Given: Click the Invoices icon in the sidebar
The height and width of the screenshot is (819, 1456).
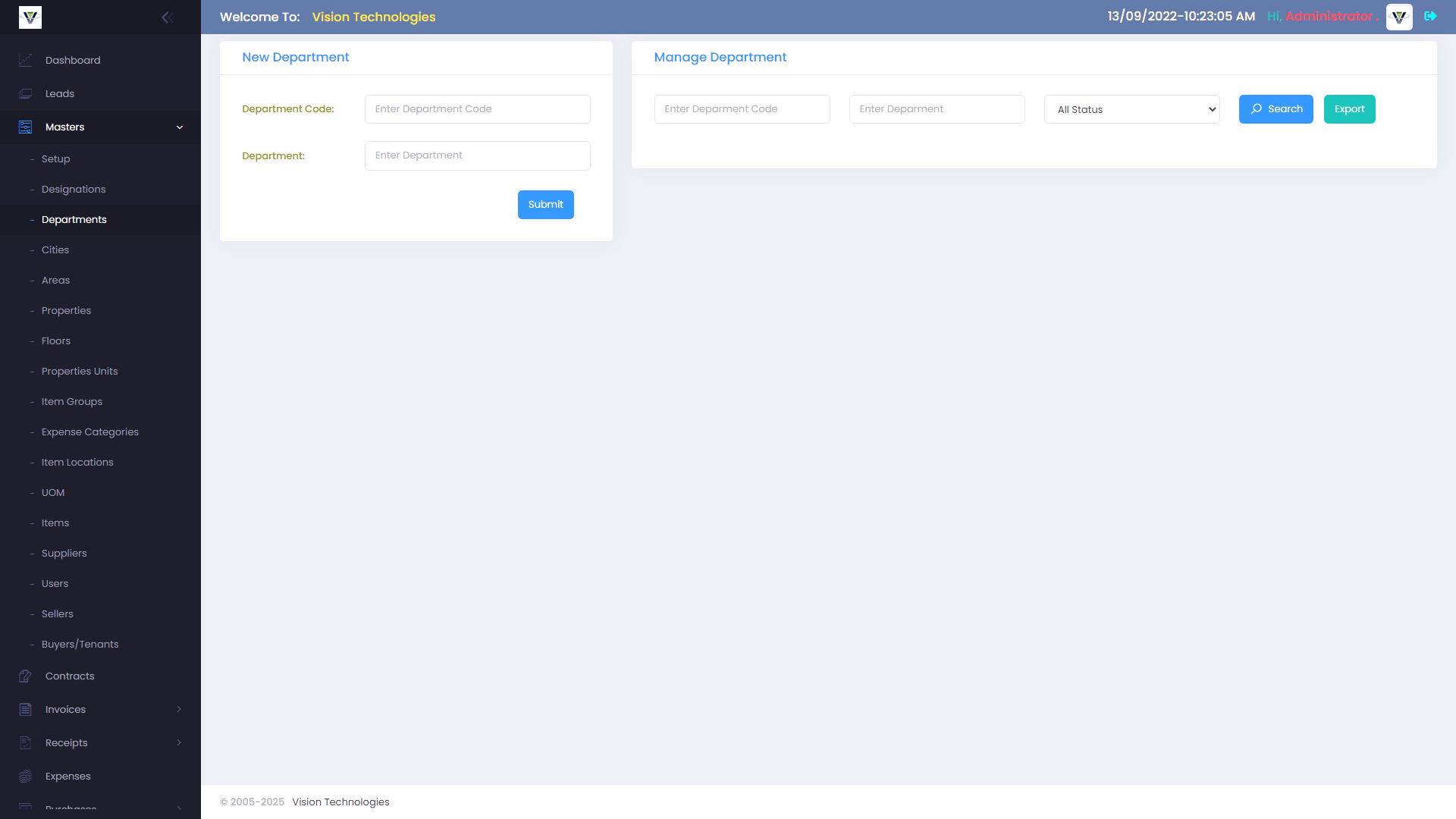Looking at the screenshot, I should (x=25, y=709).
